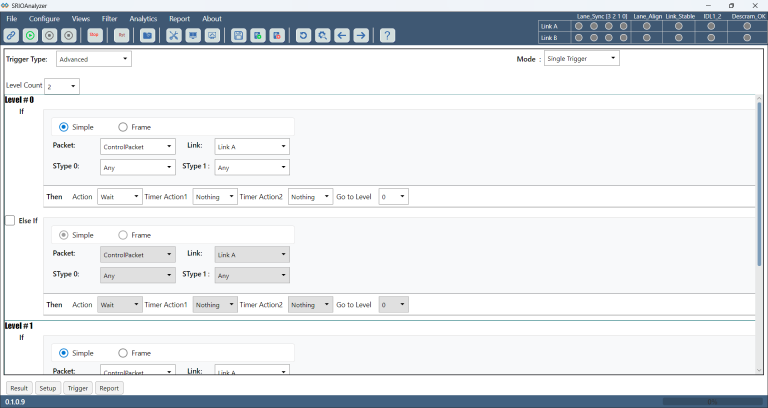The height and width of the screenshot is (408, 768).
Task: Open Level #0 If Go to Level dropdown
Action: [x=393, y=196]
